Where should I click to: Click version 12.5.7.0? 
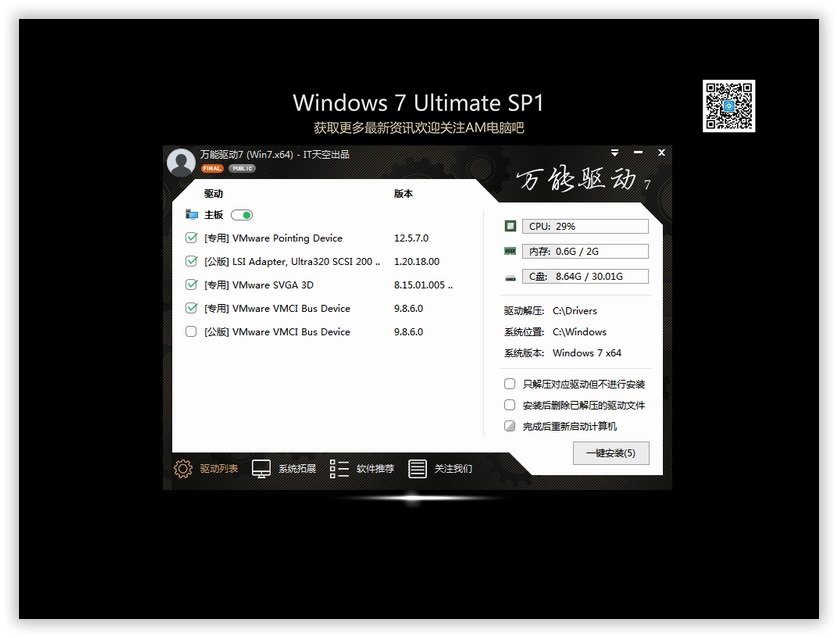(411, 238)
